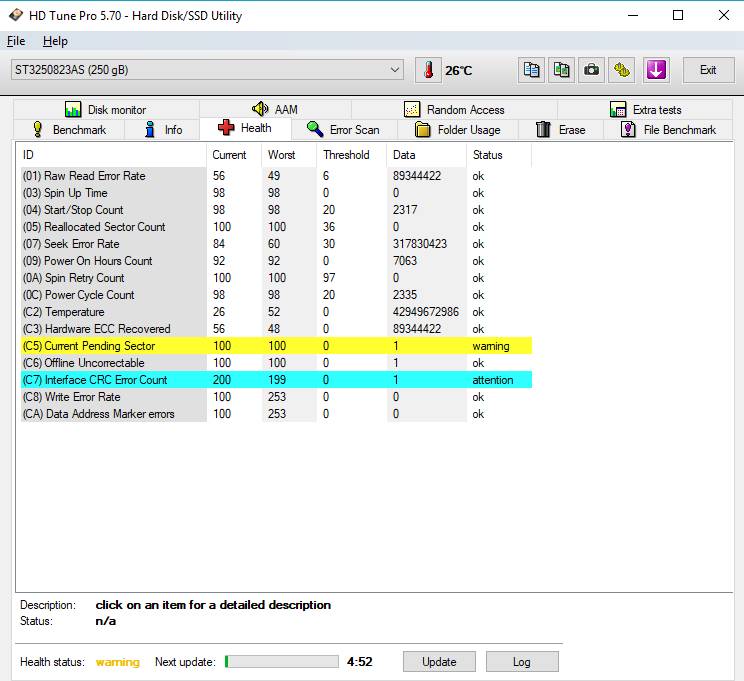The height and width of the screenshot is (681, 744).
Task: Select the (C2) Temperature row
Action: click(276, 312)
